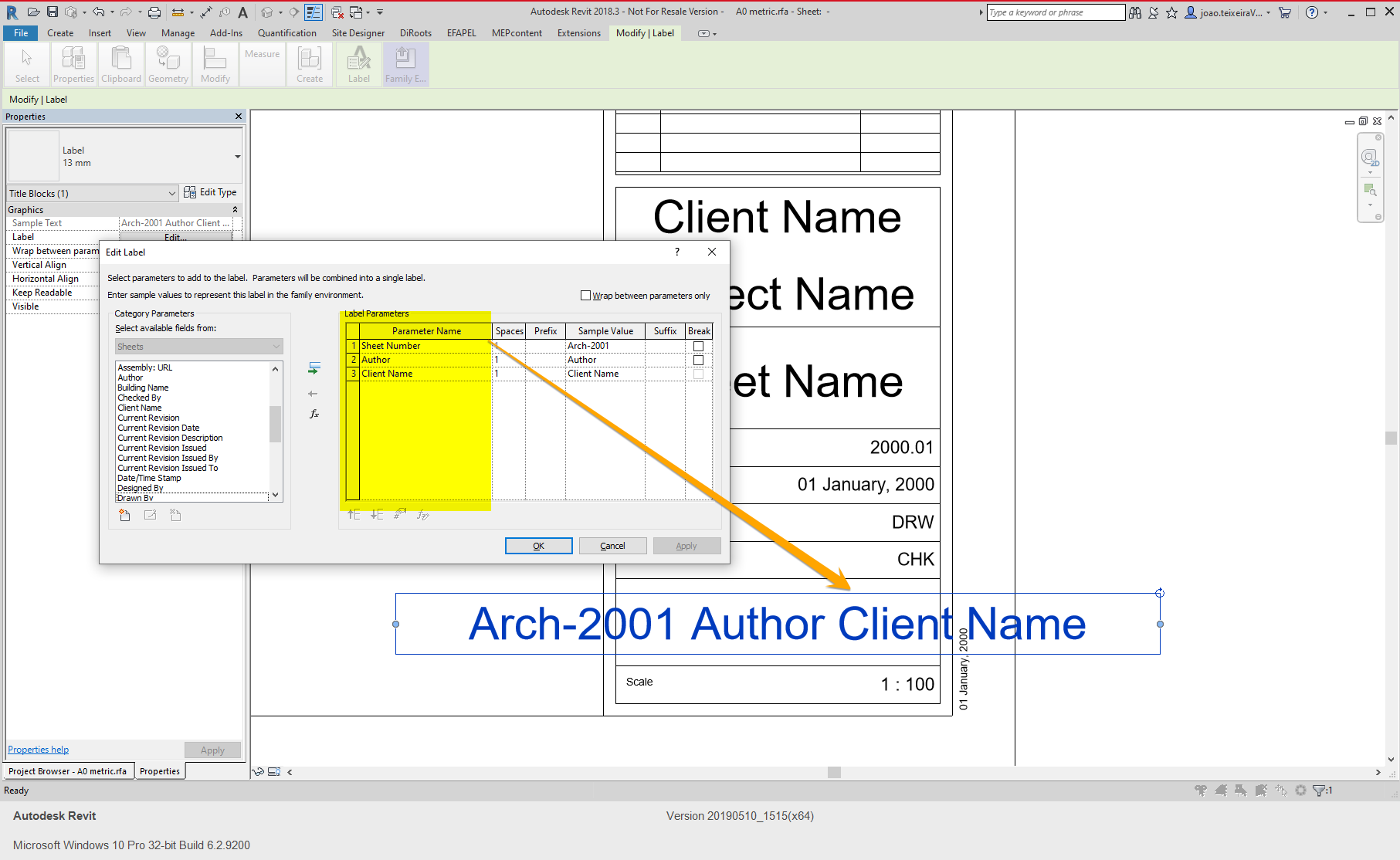Click the green Add parameters to label arrow

(x=314, y=368)
